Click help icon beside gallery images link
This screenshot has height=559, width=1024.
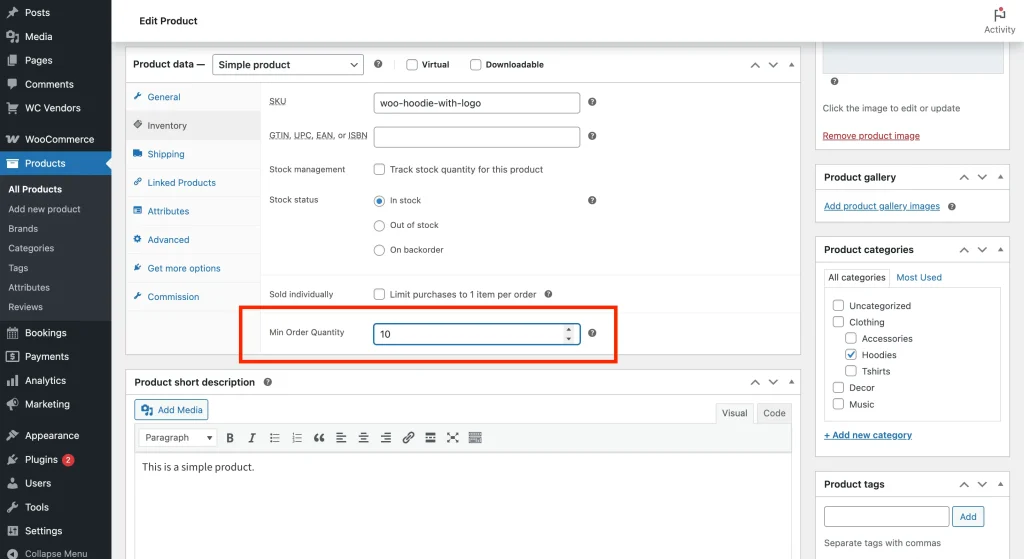[x=952, y=206]
